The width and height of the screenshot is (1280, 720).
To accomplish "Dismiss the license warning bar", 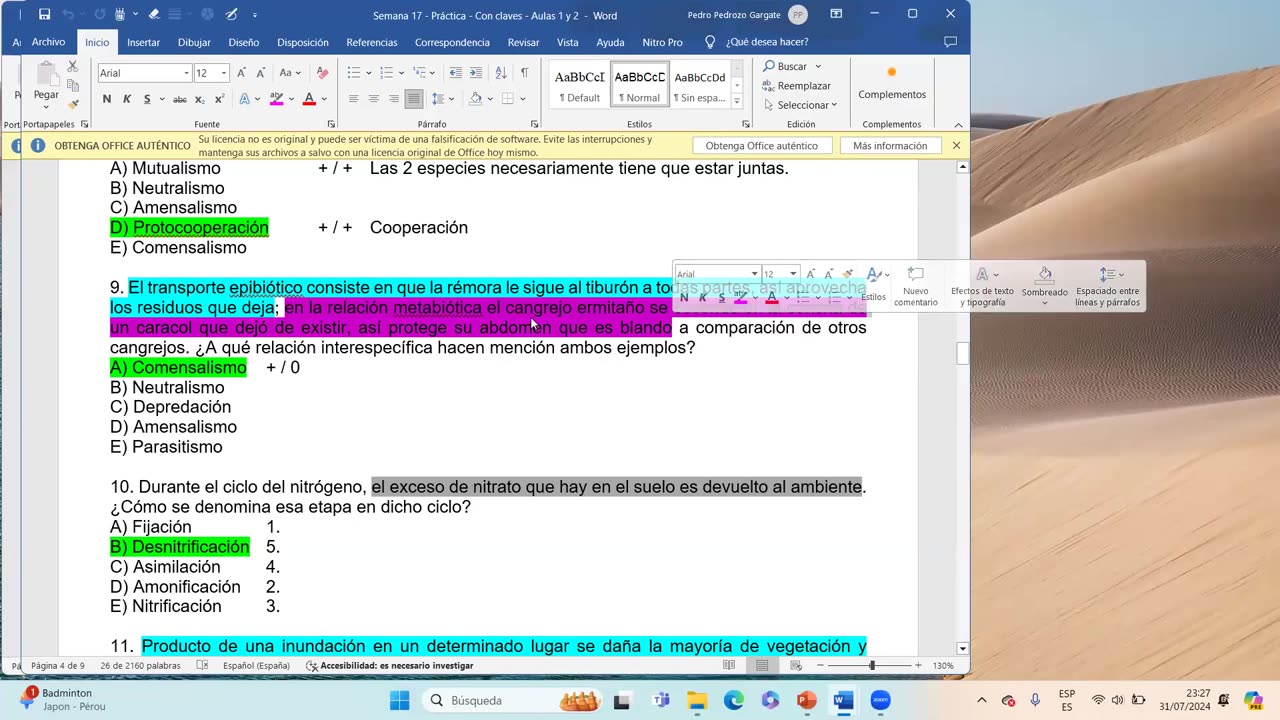I will click(956, 146).
